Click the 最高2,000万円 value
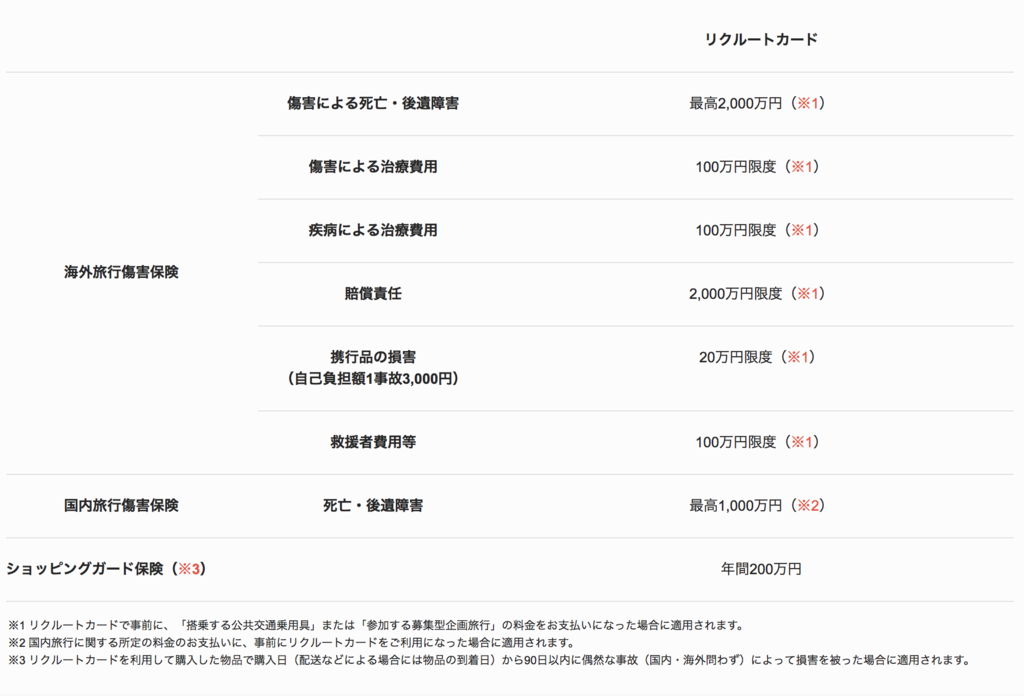 click(x=735, y=103)
